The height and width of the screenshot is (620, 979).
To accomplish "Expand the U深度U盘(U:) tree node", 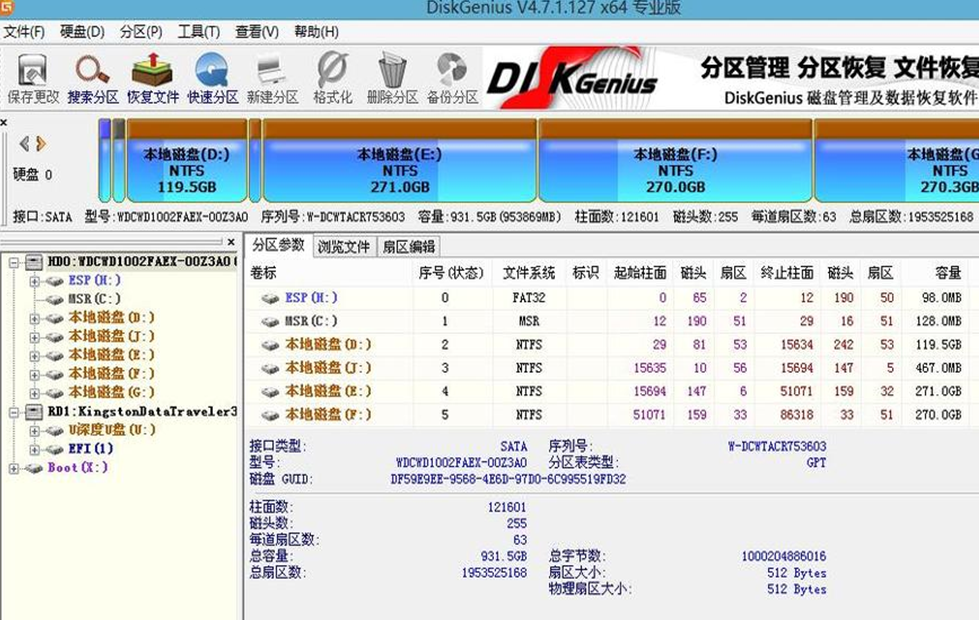I will click(x=34, y=431).
